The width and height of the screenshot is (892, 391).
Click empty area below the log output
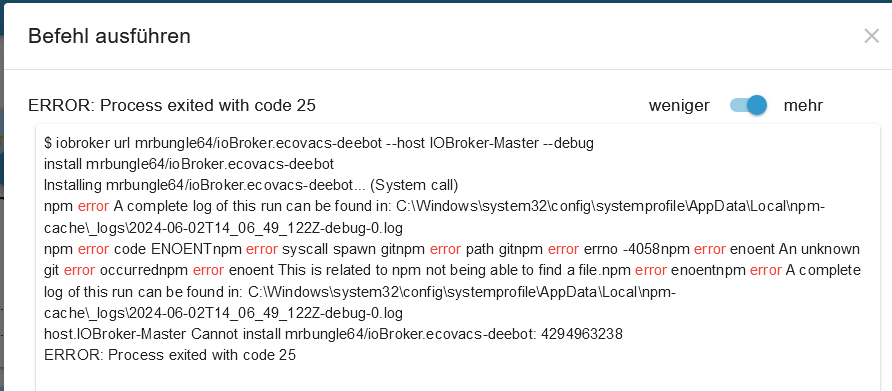[455, 377]
